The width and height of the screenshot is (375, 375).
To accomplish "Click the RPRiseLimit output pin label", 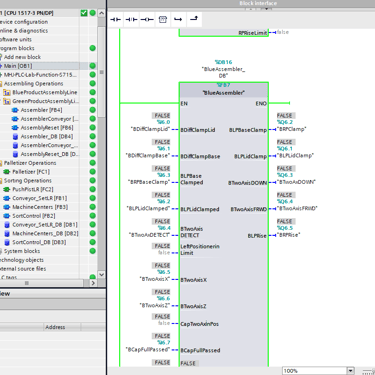I will [253, 33].
